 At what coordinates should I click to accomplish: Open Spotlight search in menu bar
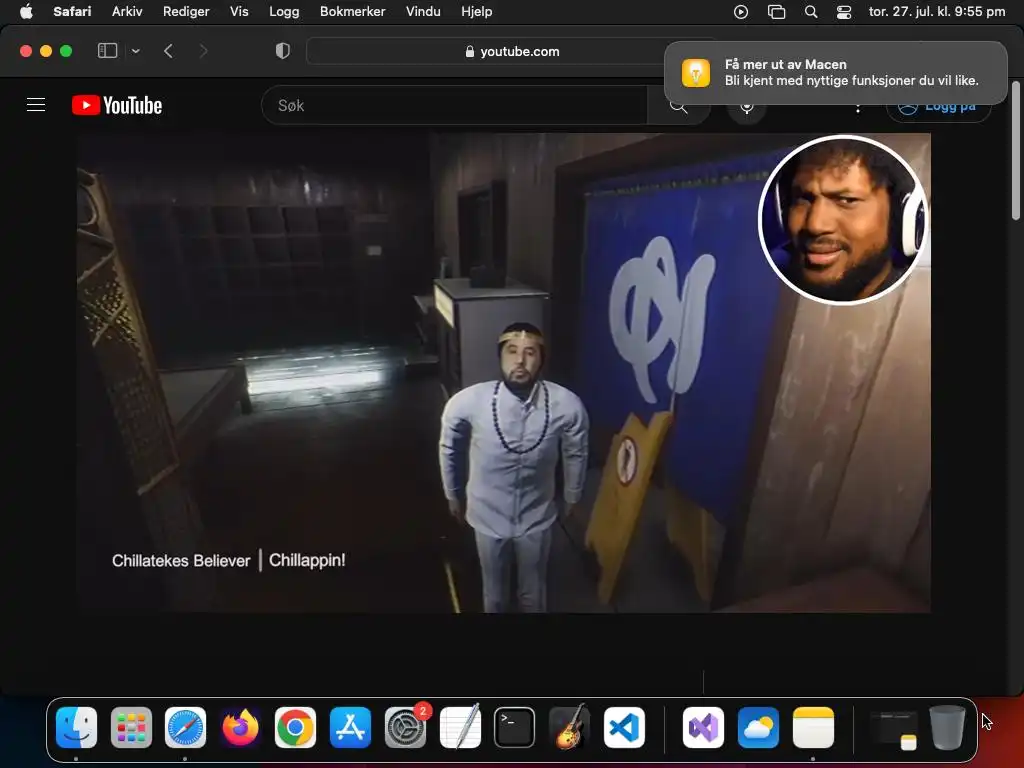(x=811, y=12)
